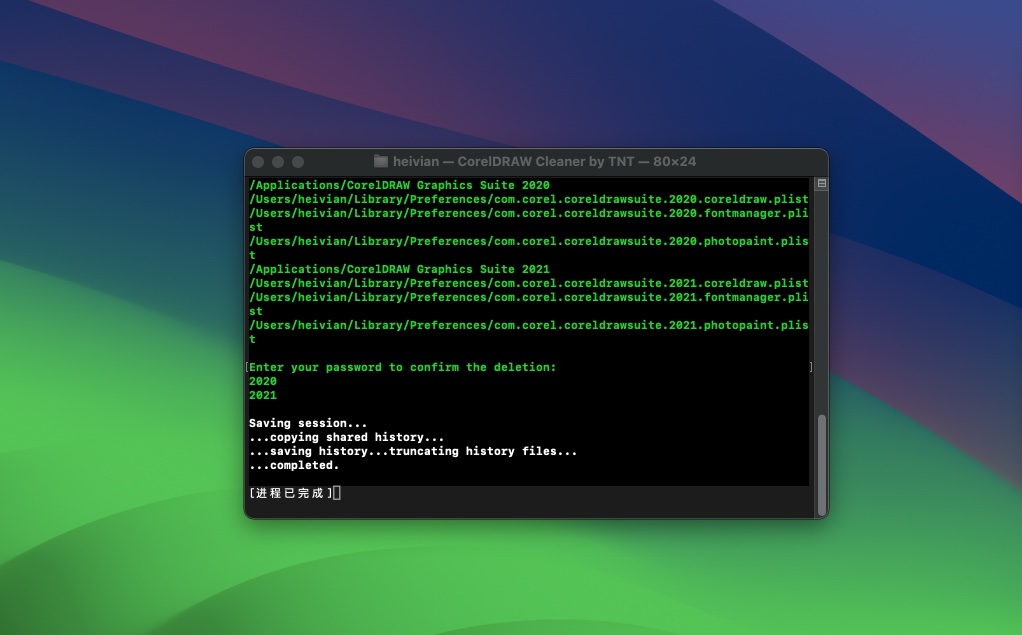
Task: Click the 2021.coreldraw.plist path line
Action: point(528,283)
